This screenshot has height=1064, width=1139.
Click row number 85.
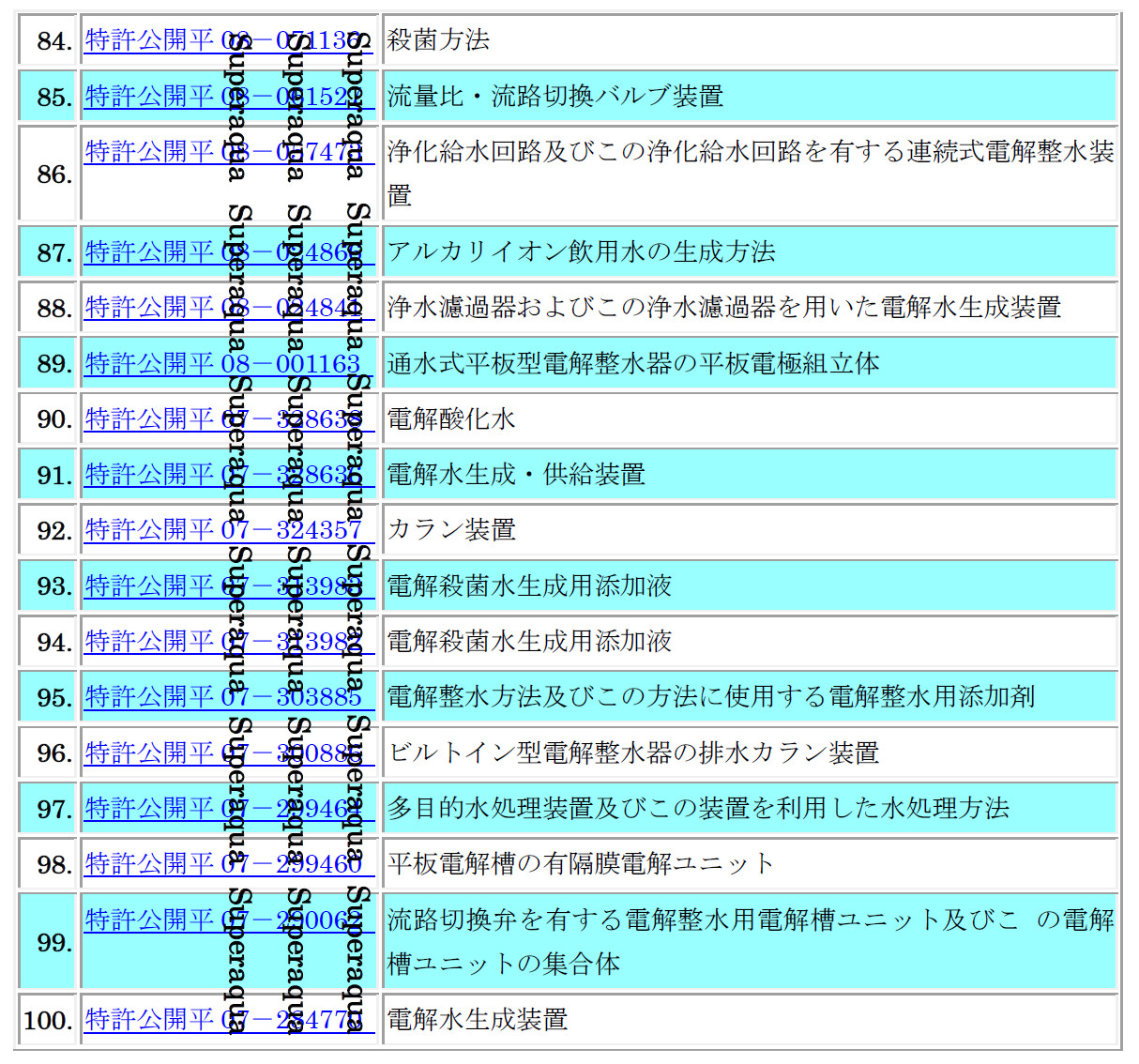coord(55,98)
